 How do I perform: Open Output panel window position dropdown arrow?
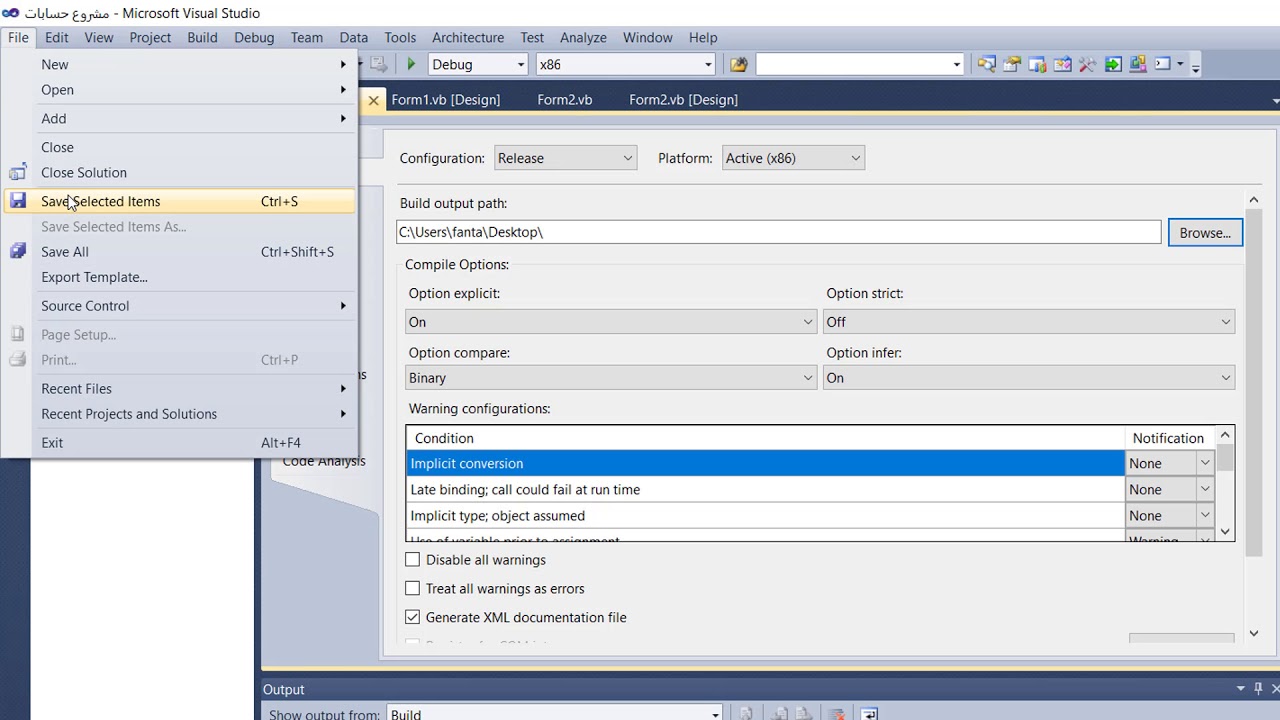(x=1241, y=689)
